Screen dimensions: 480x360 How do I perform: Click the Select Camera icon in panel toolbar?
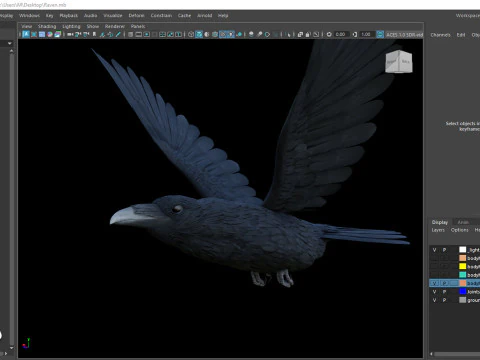[70, 34]
